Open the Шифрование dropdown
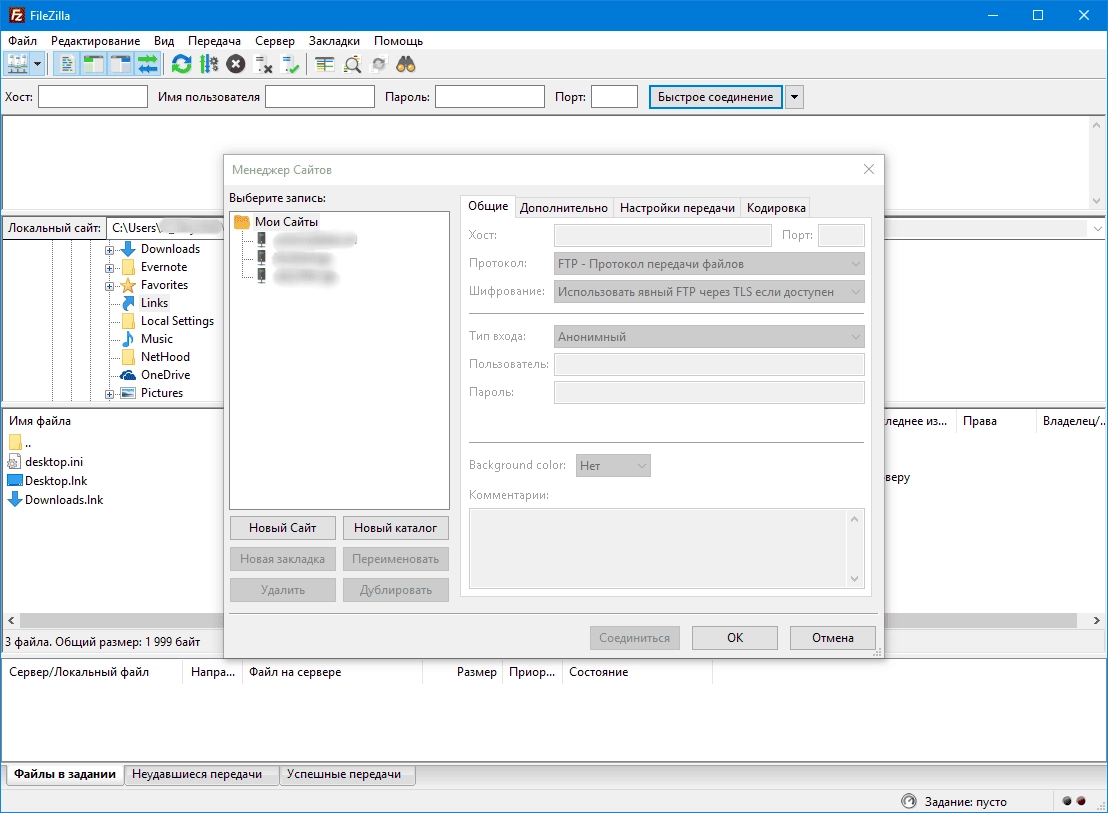 click(x=709, y=292)
